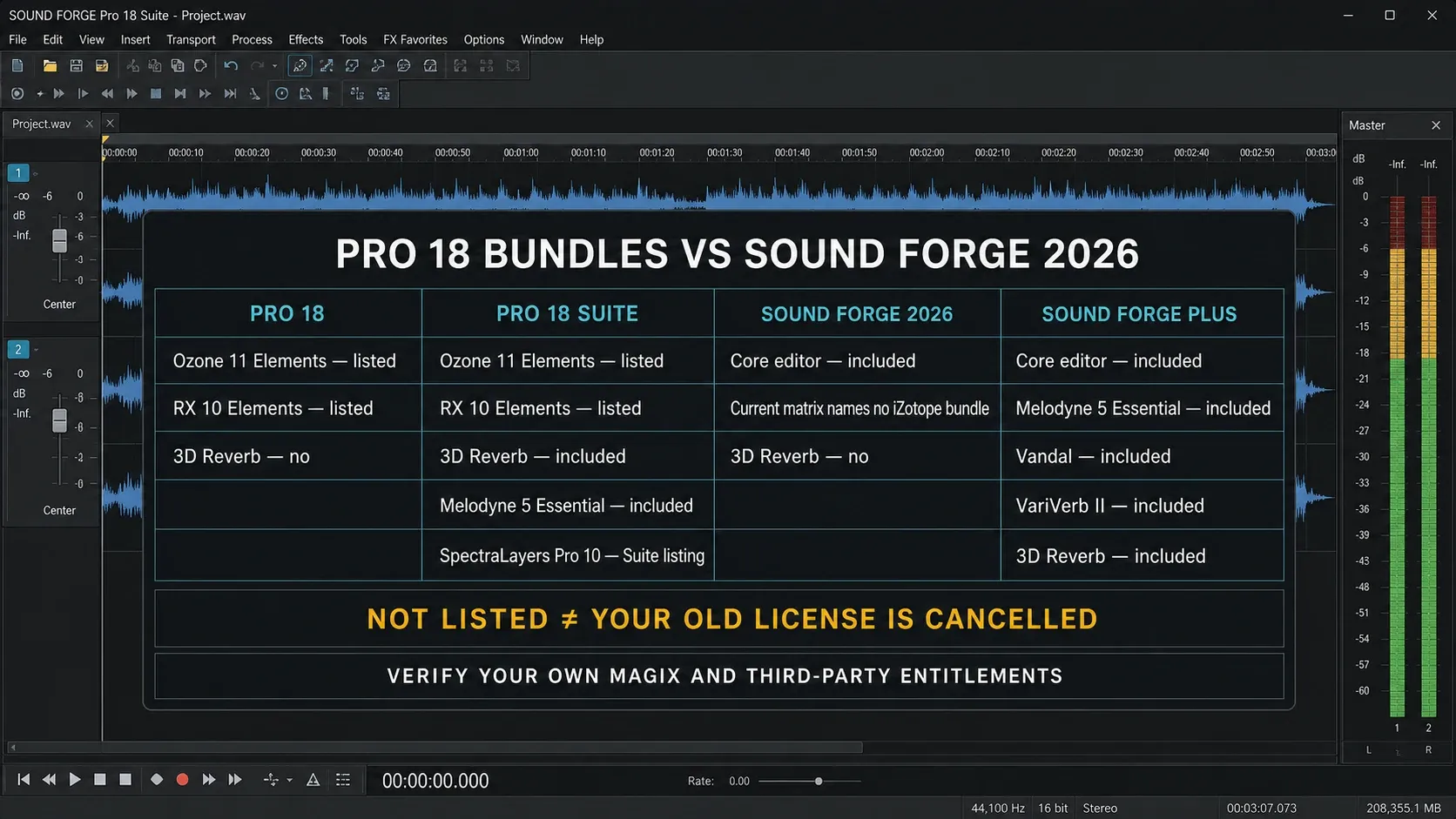The width and height of the screenshot is (1456, 819).
Task: Arm recording with the circular Record toolbar icon
Action: click(x=17, y=94)
